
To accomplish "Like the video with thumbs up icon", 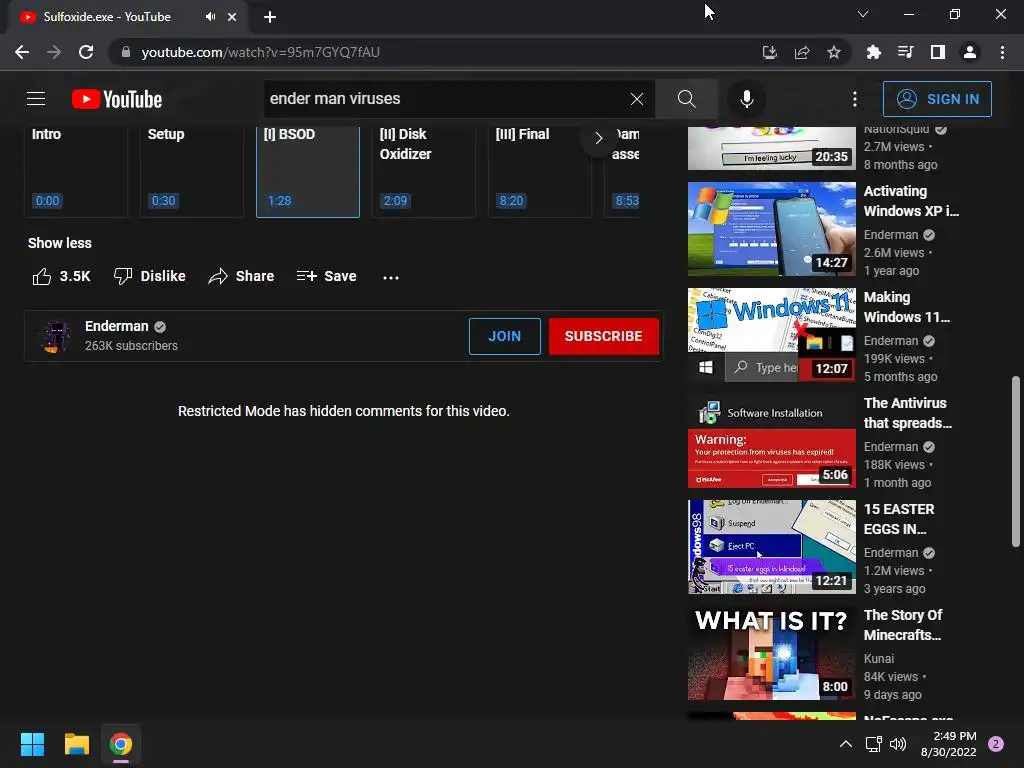I will (42, 276).
